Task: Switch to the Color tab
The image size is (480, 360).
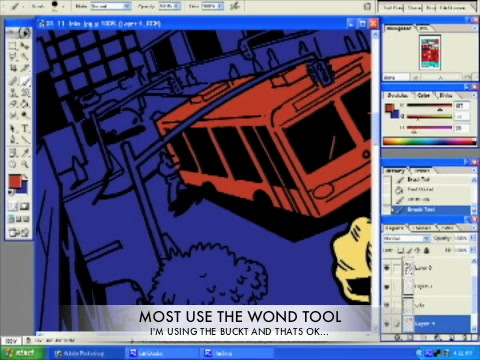Action: pos(424,95)
